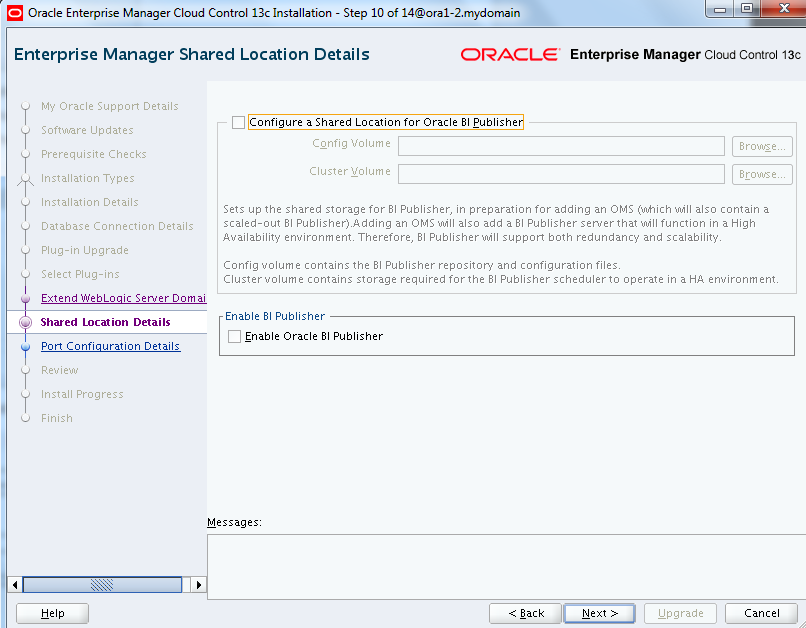Toggle Enable Oracle BI Publisher checkbox
The width and height of the screenshot is (806, 628).
235,337
